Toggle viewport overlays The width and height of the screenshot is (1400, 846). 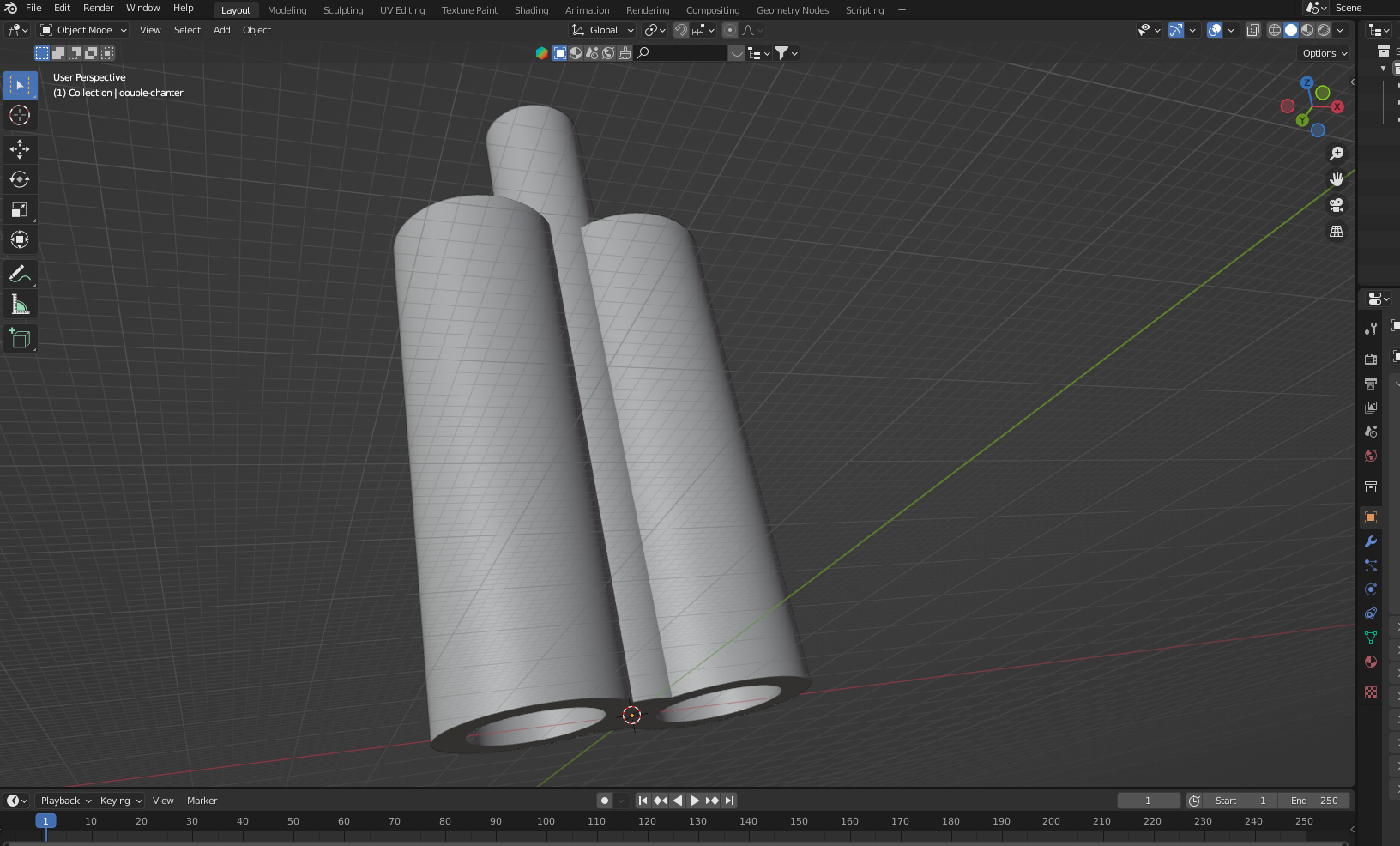click(x=1215, y=30)
